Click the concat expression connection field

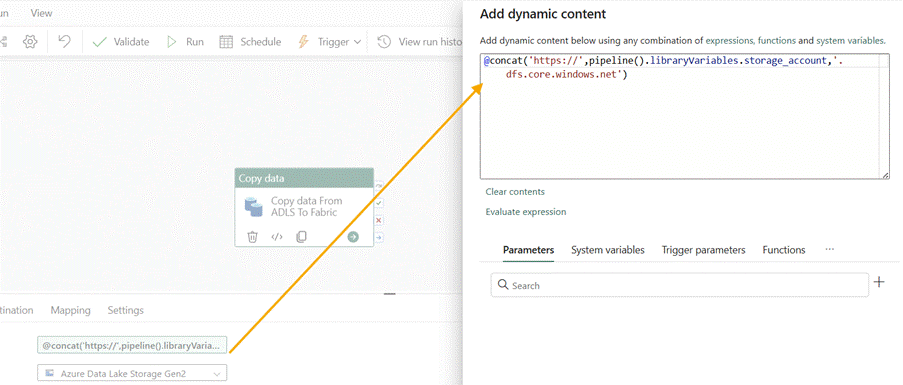tap(132, 345)
